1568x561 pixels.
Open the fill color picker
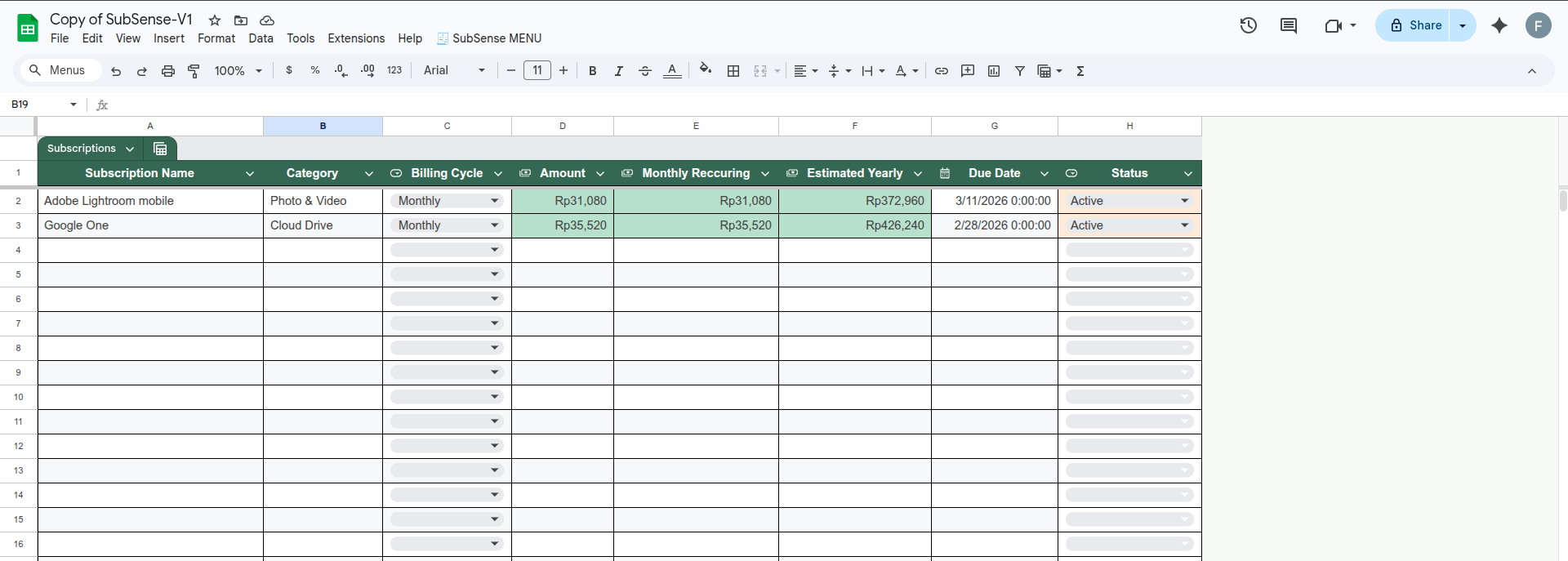click(705, 71)
